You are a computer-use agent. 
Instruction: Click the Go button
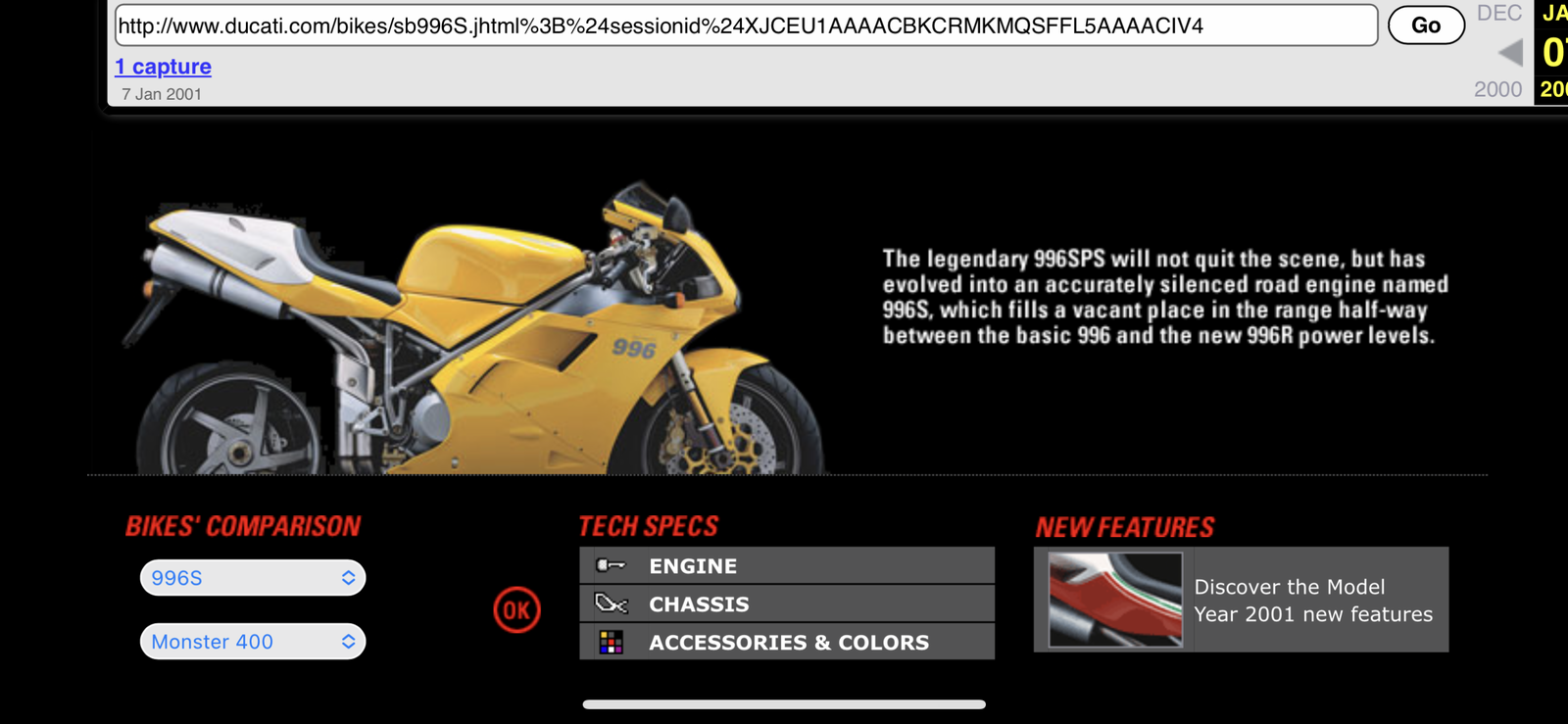[1426, 25]
